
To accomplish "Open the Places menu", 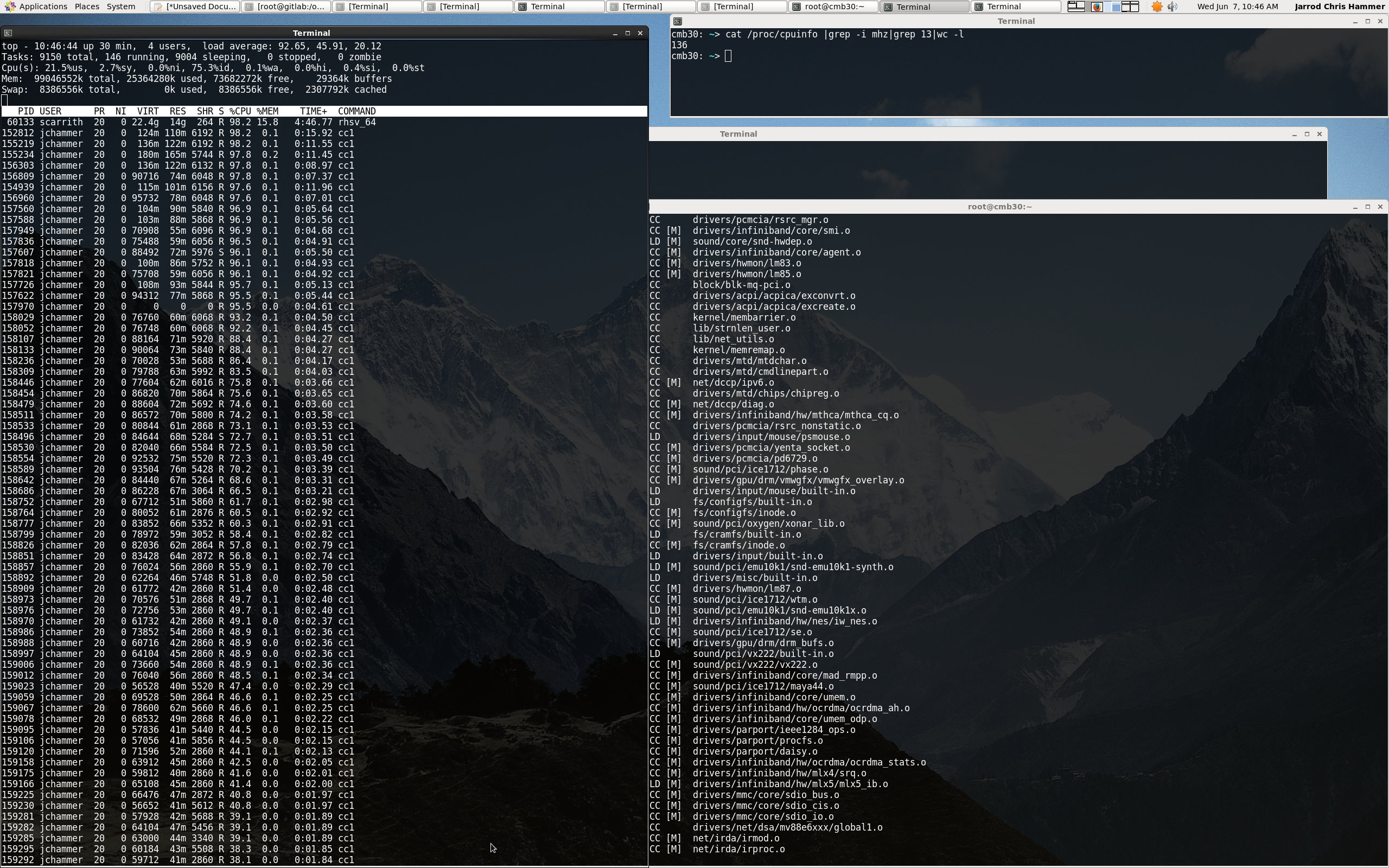I will click(x=87, y=7).
